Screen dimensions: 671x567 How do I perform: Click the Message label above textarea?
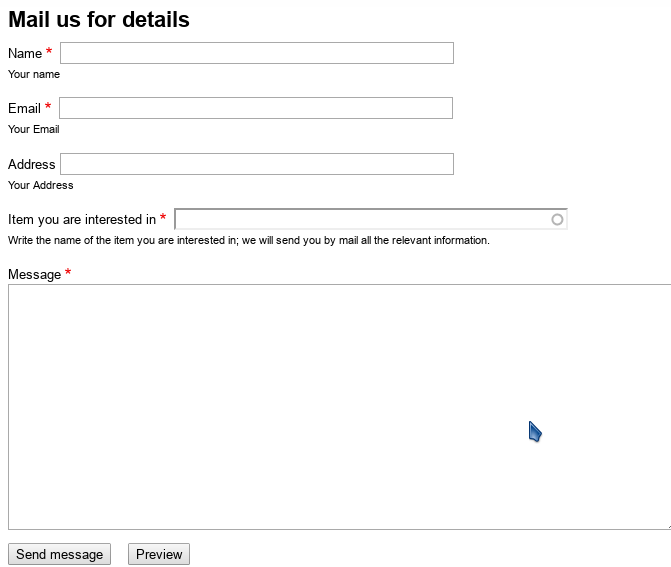click(34, 274)
